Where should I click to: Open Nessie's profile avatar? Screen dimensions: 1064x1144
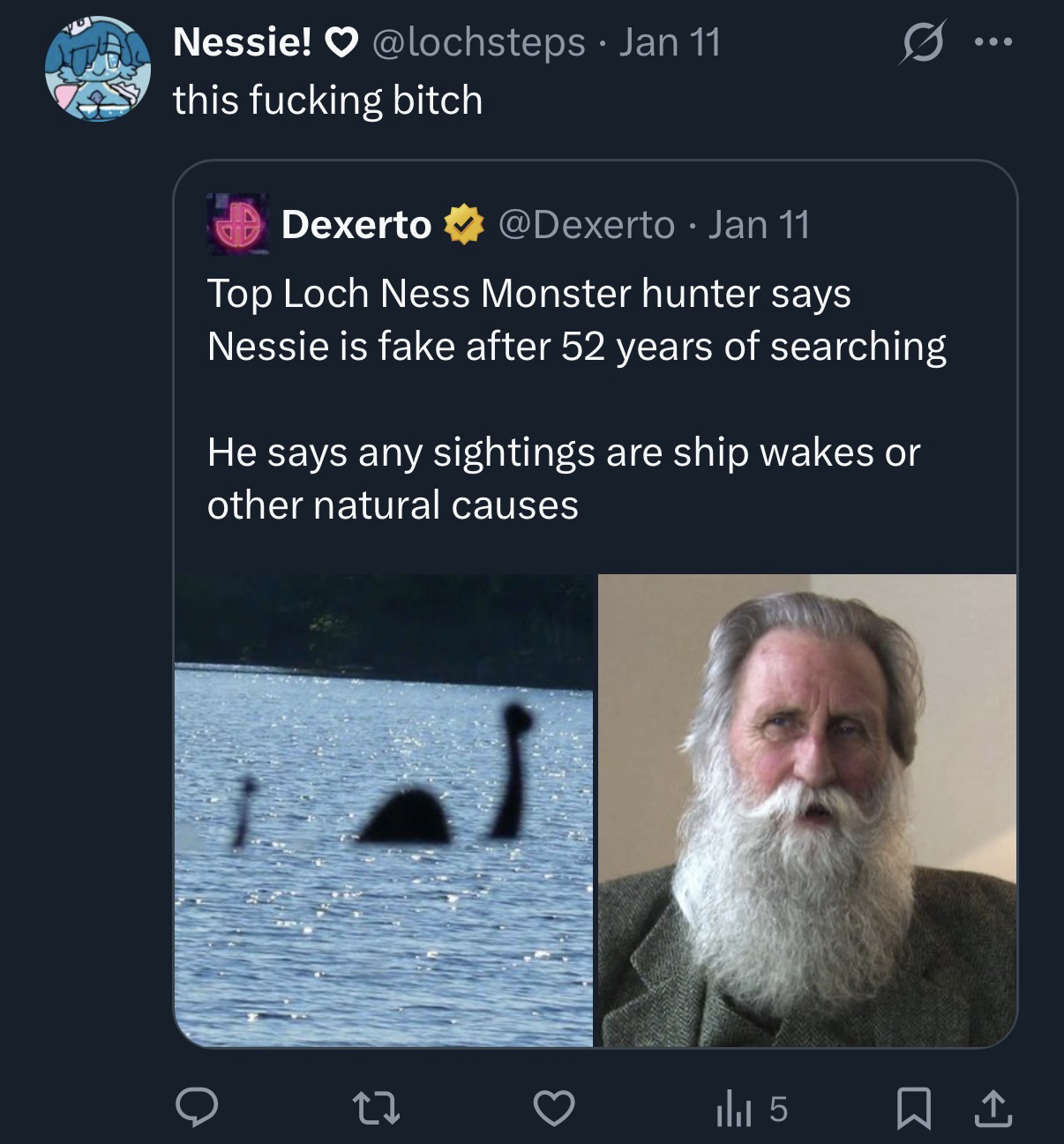98,69
